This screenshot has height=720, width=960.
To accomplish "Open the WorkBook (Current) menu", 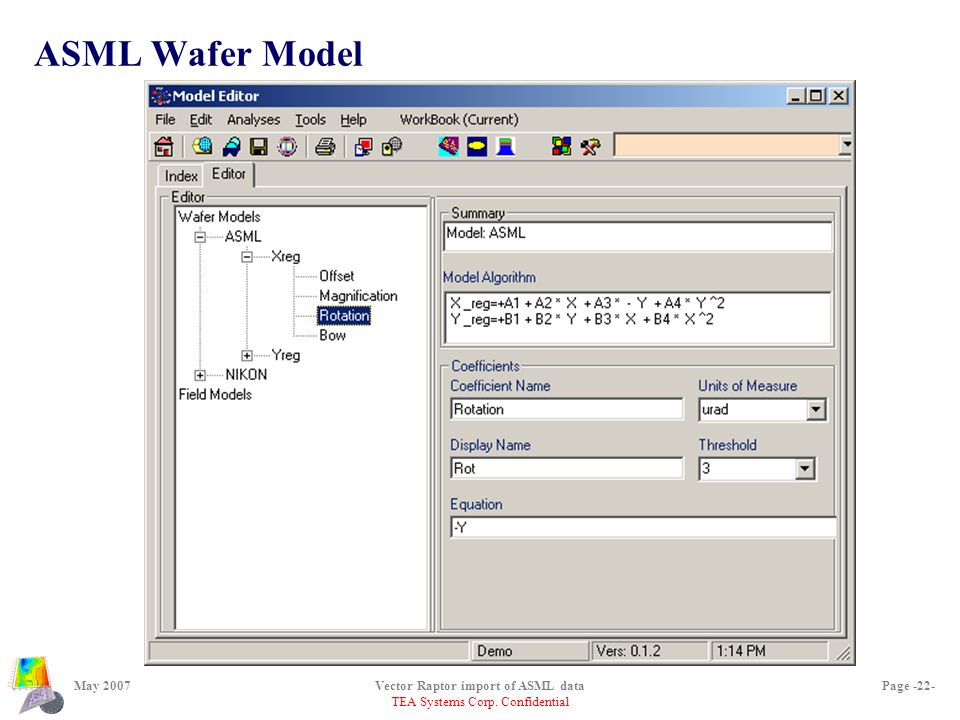I will click(x=459, y=119).
